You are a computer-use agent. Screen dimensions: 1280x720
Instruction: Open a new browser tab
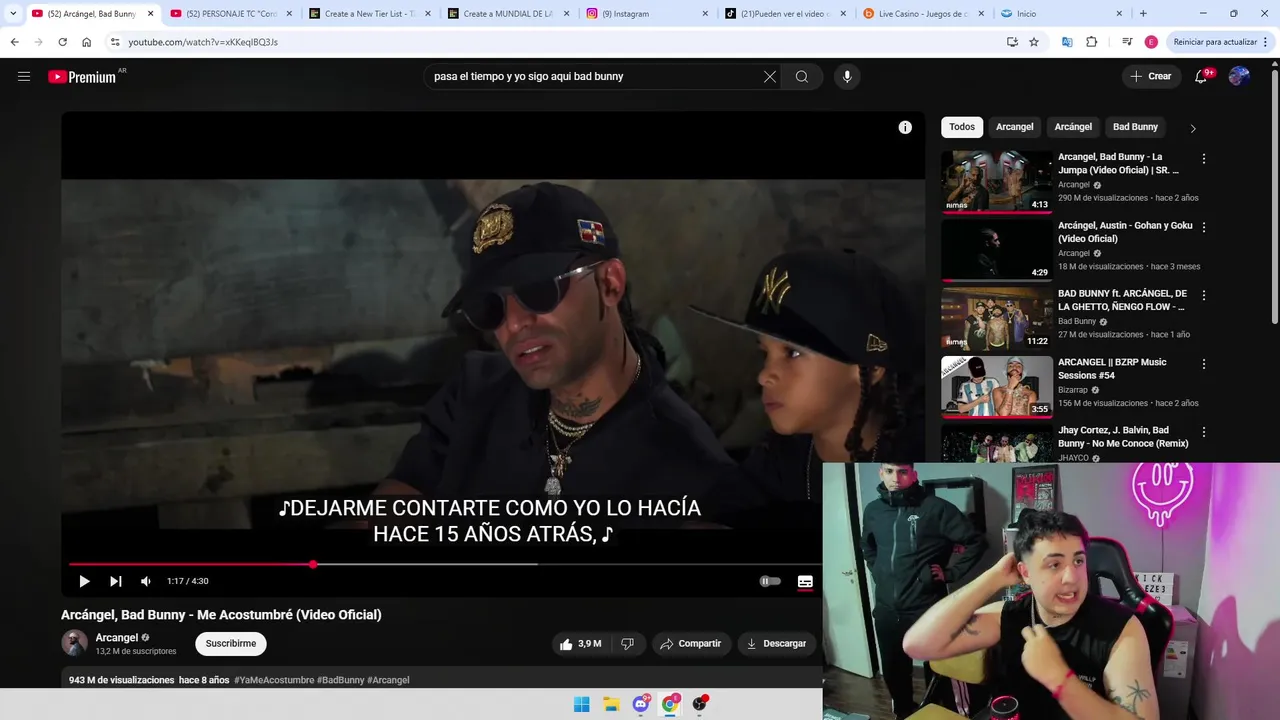point(1143,14)
